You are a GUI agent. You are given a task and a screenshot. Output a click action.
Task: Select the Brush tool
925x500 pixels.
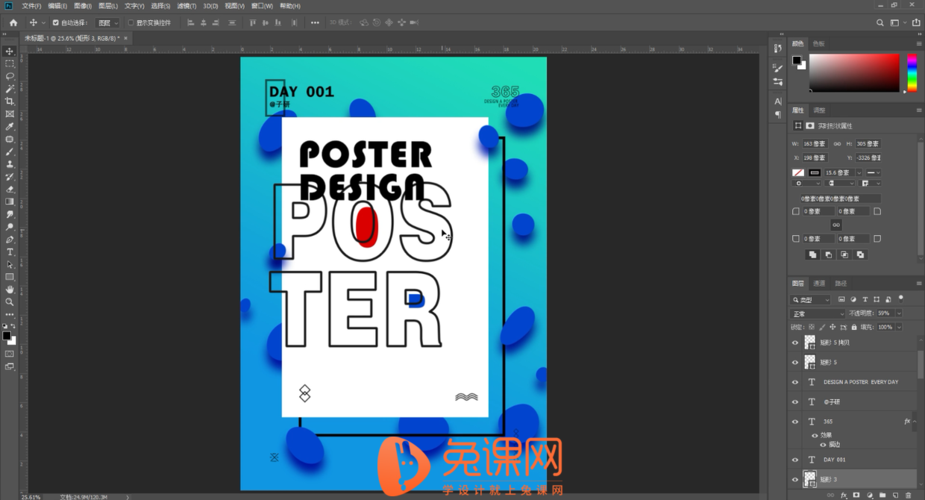tap(9, 152)
